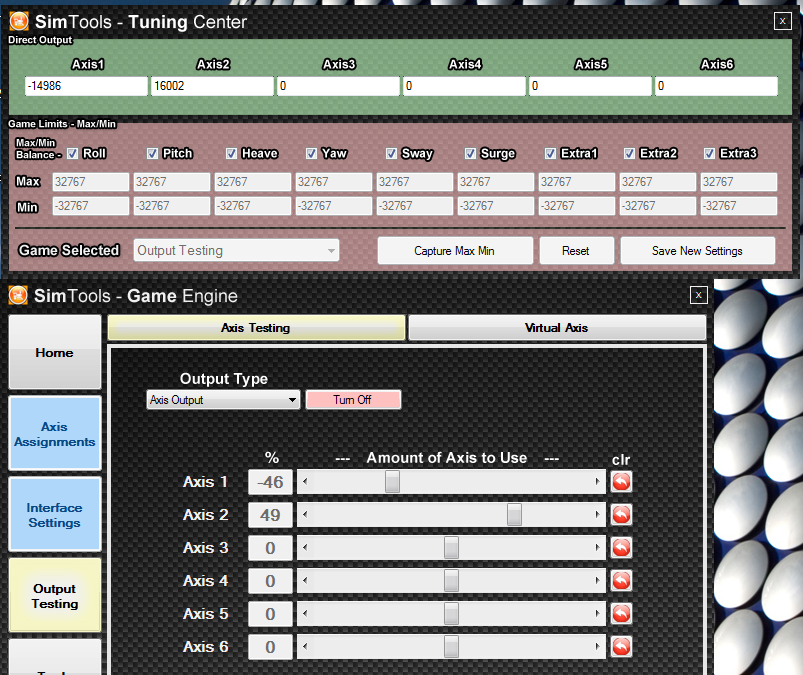Click the Axis 3 slider thumb

[x=451, y=548]
